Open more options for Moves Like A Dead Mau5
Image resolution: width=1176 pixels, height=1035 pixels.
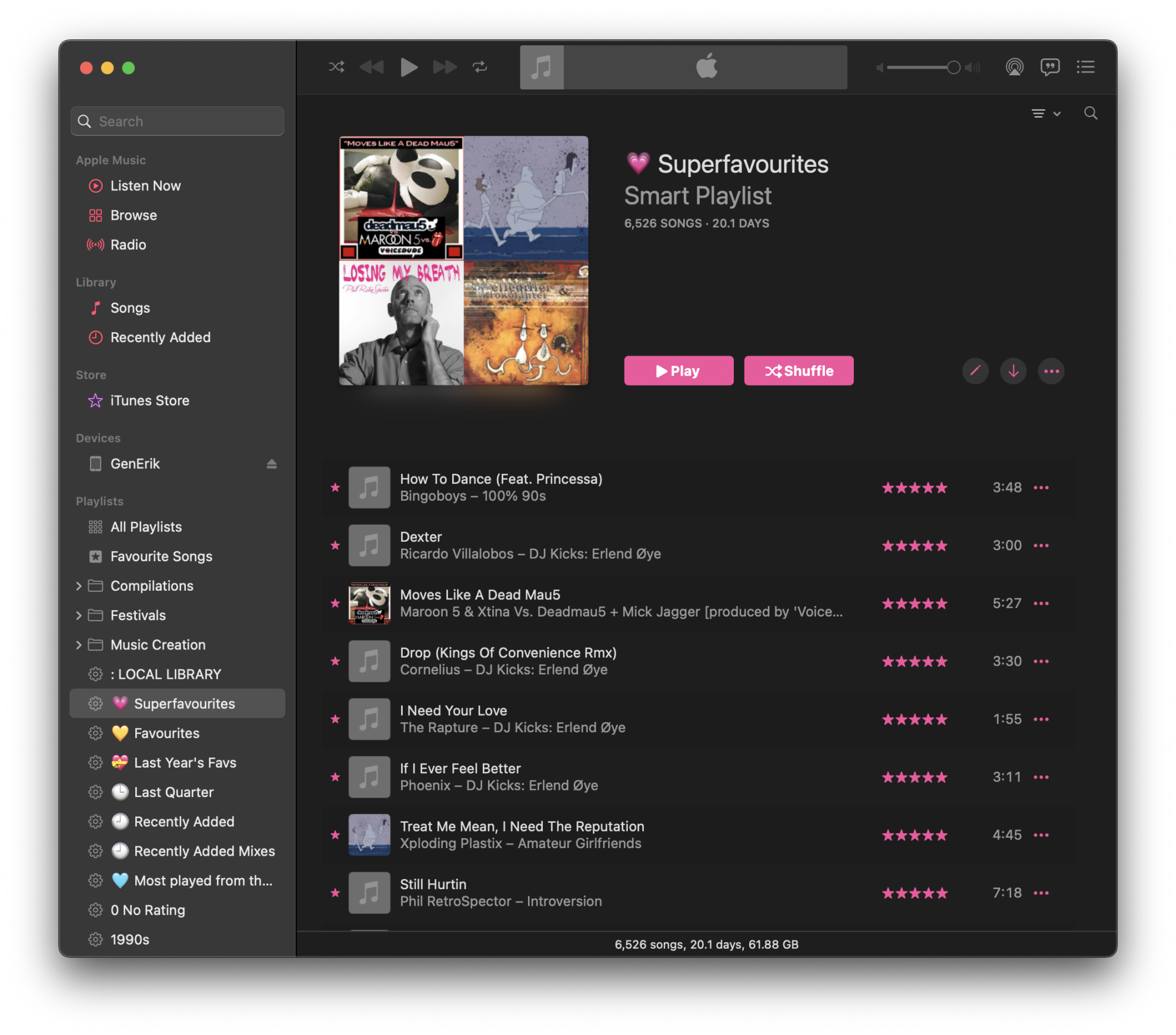pyautogui.click(x=1041, y=604)
